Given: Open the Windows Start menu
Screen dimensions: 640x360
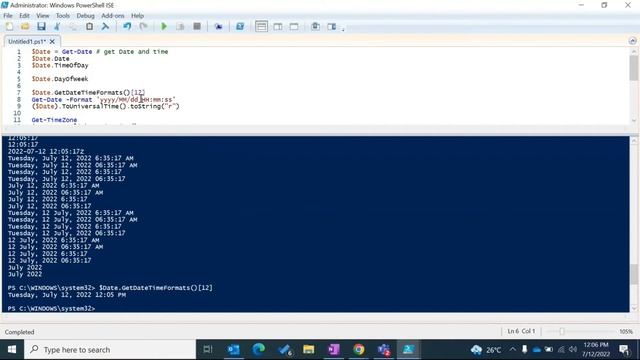Looking at the screenshot, I should 12,349.
